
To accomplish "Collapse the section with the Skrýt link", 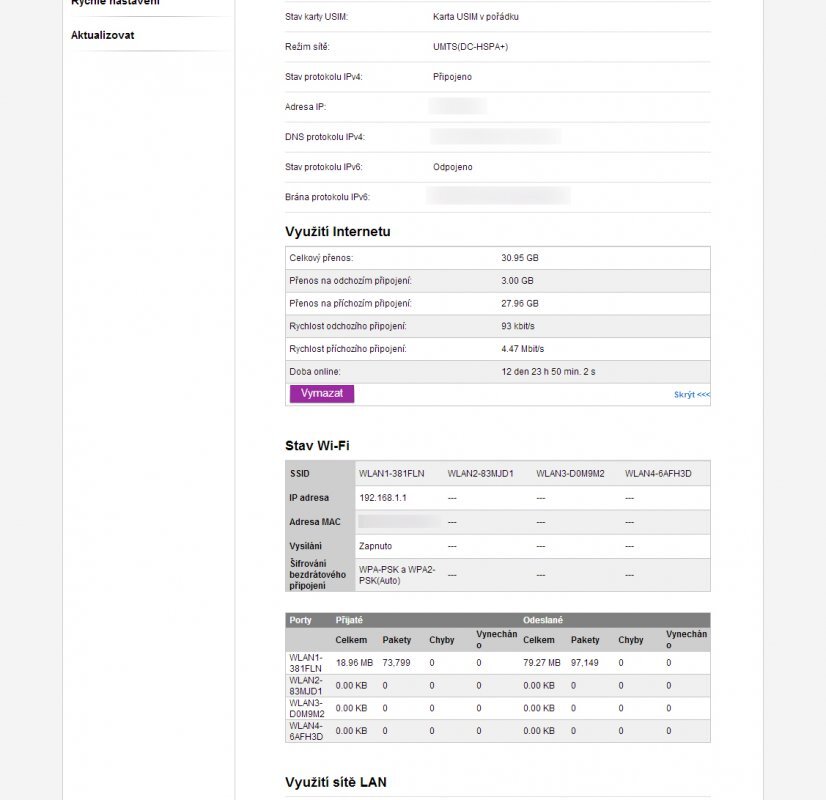I will [691, 395].
